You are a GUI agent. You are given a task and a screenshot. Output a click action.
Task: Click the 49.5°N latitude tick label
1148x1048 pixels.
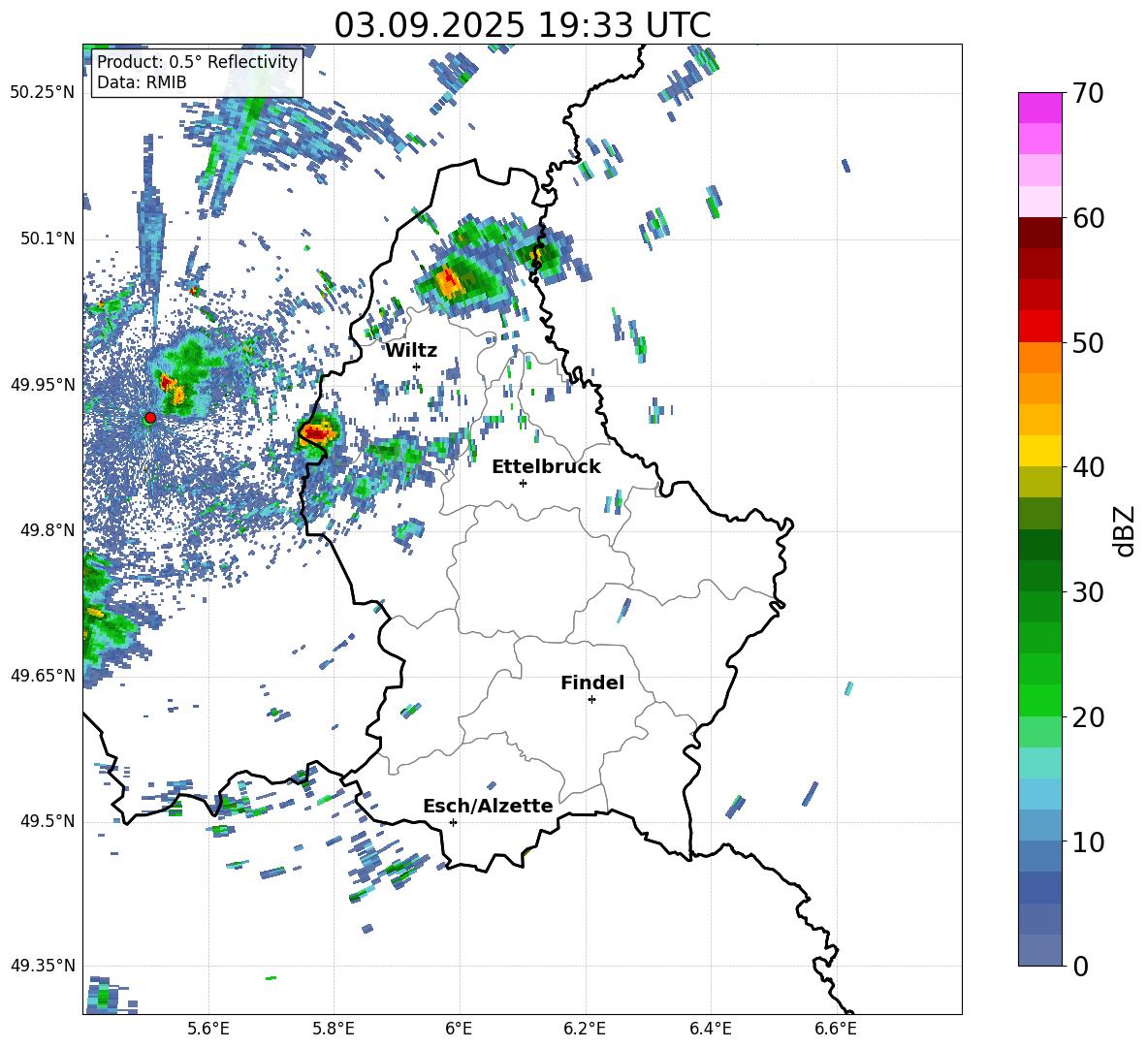48,821
